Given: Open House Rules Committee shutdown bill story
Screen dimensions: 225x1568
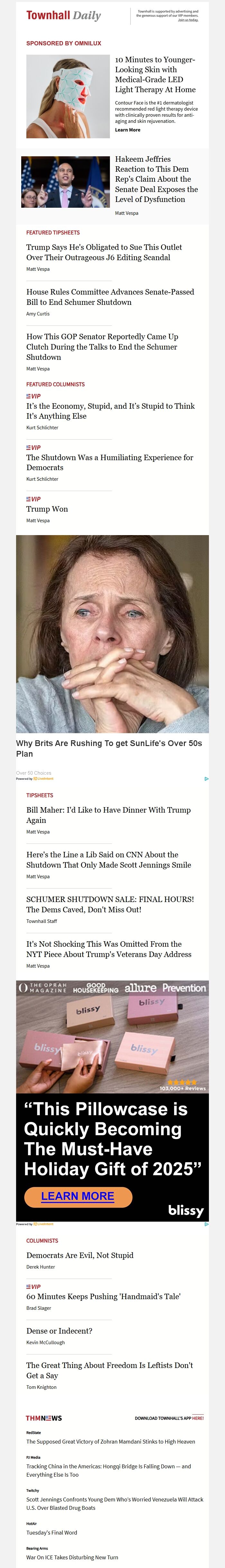Looking at the screenshot, I should (110, 297).
